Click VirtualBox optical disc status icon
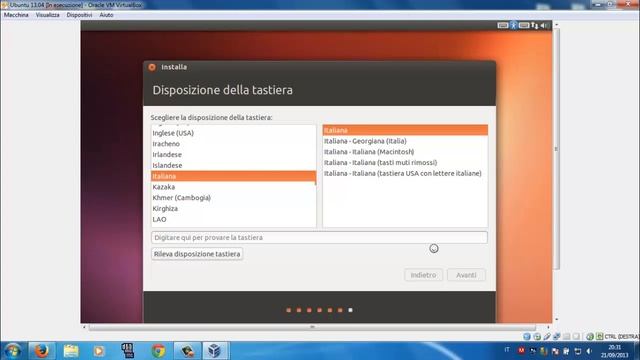This screenshot has height=360, width=640. pos(537,337)
